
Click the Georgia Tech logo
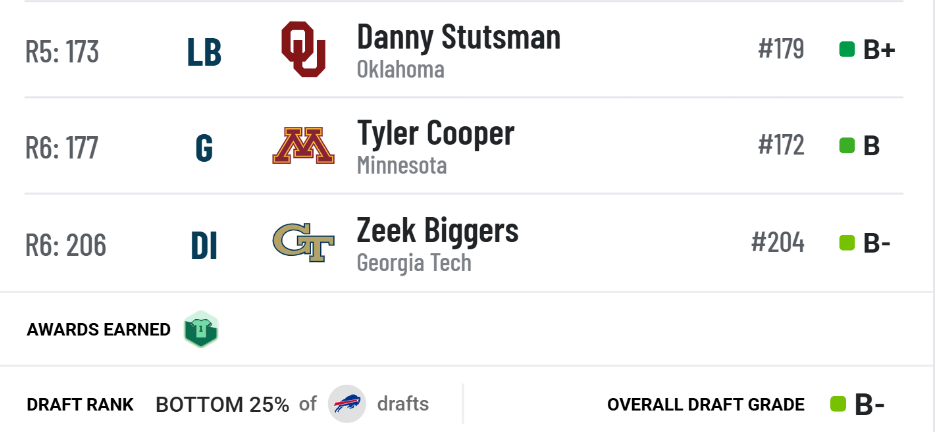tap(304, 243)
